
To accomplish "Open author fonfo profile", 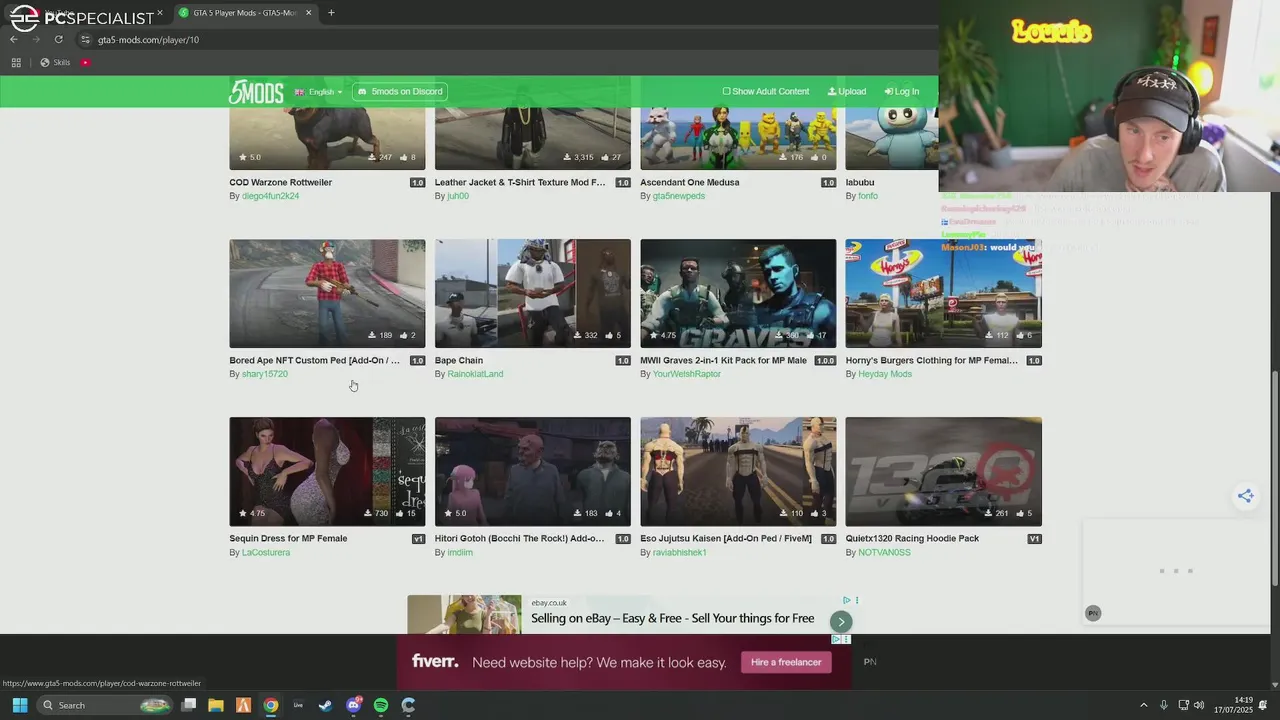I will click(x=868, y=196).
